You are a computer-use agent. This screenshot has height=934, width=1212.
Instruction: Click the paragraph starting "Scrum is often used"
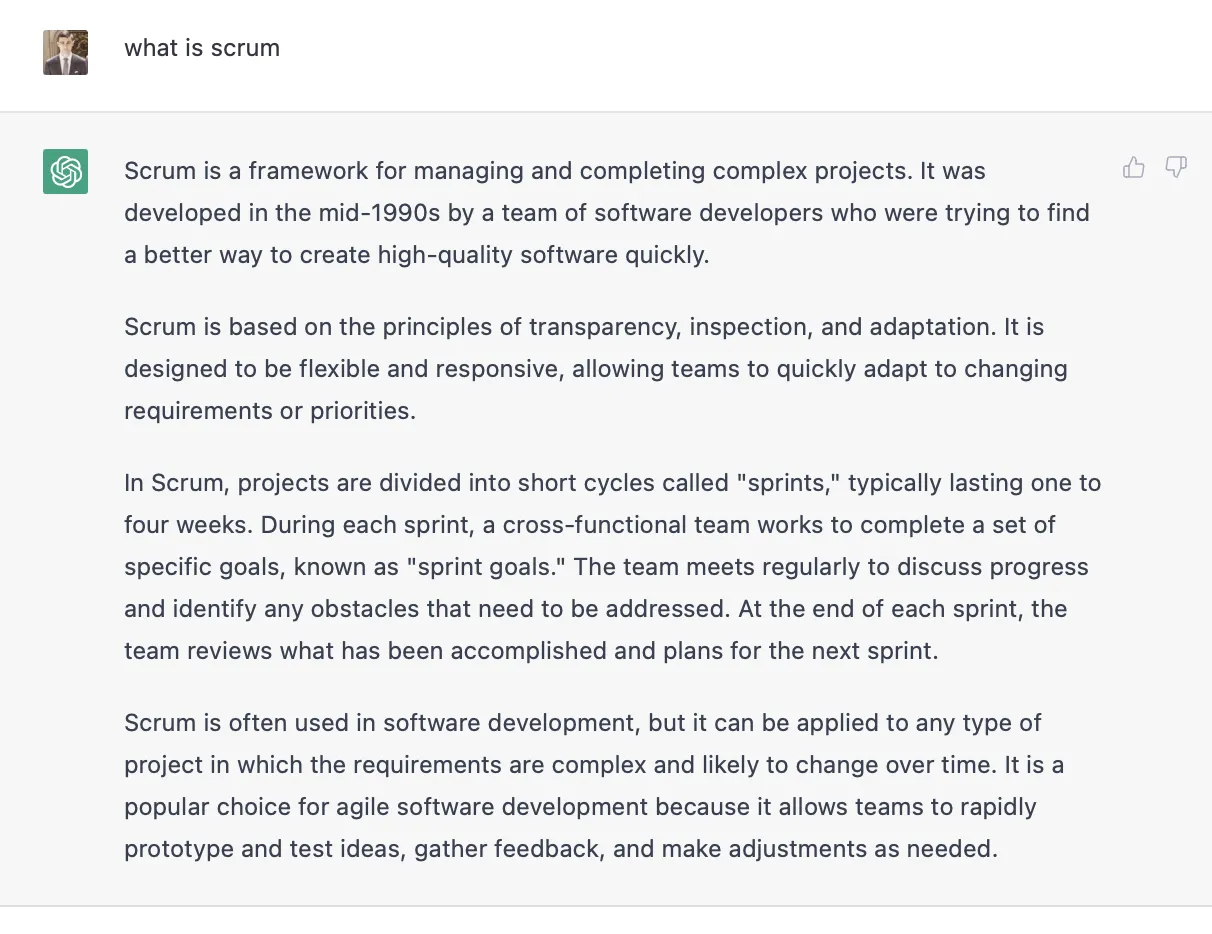594,786
